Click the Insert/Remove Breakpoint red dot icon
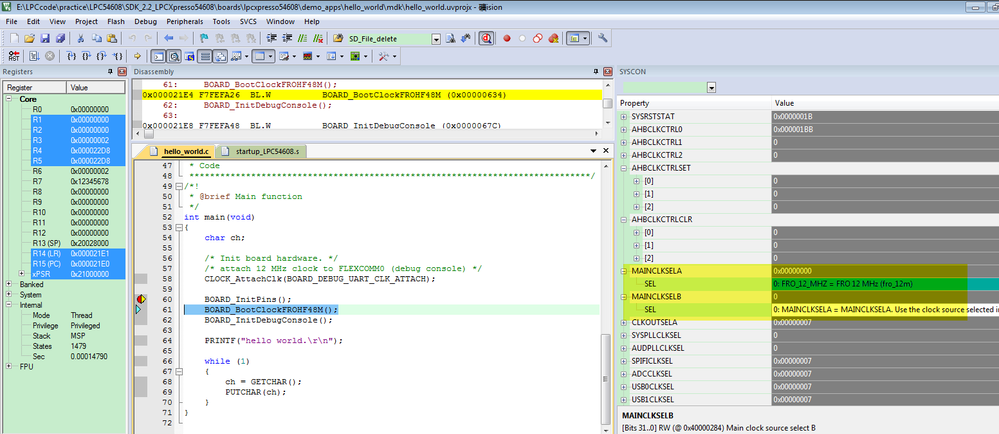The width and height of the screenshot is (999, 434). 506,38
